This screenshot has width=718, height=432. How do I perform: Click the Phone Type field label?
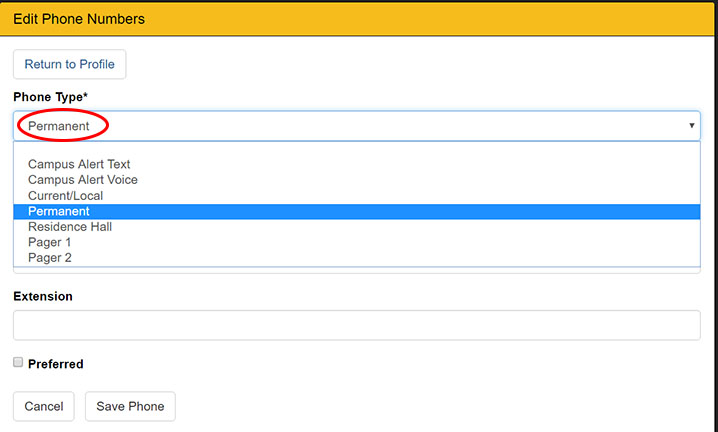pyautogui.click(x=50, y=97)
